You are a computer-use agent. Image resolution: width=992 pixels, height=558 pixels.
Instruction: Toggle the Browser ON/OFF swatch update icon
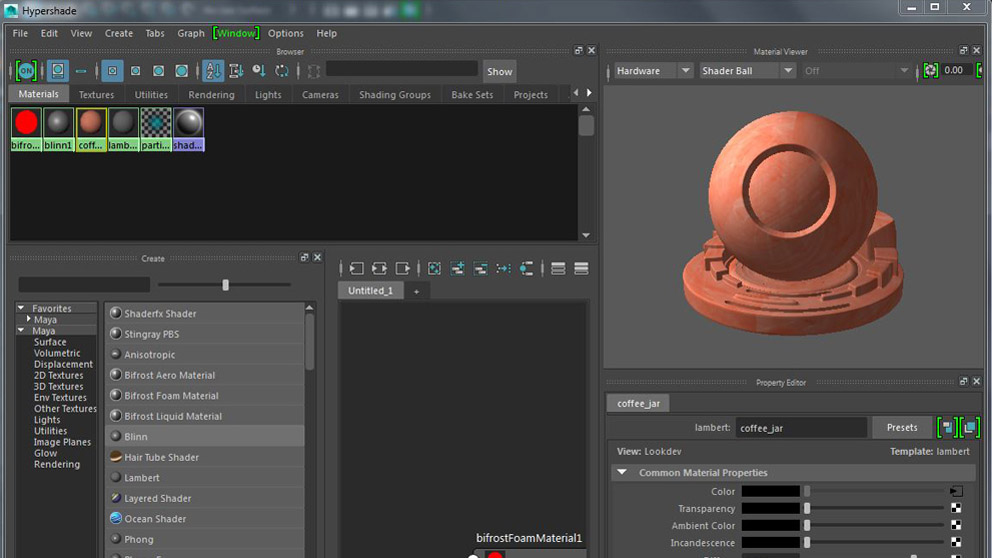(26, 71)
